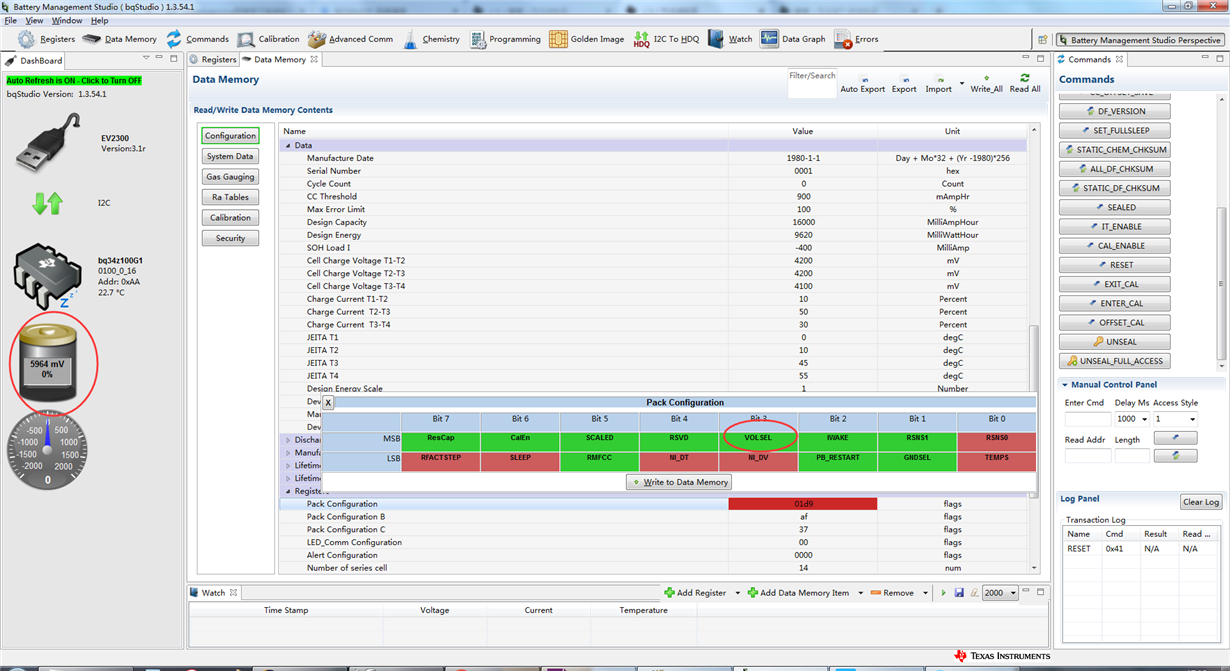The height and width of the screenshot is (671, 1230).
Task: Toggle the GNDSEL bit
Action: 917,460
